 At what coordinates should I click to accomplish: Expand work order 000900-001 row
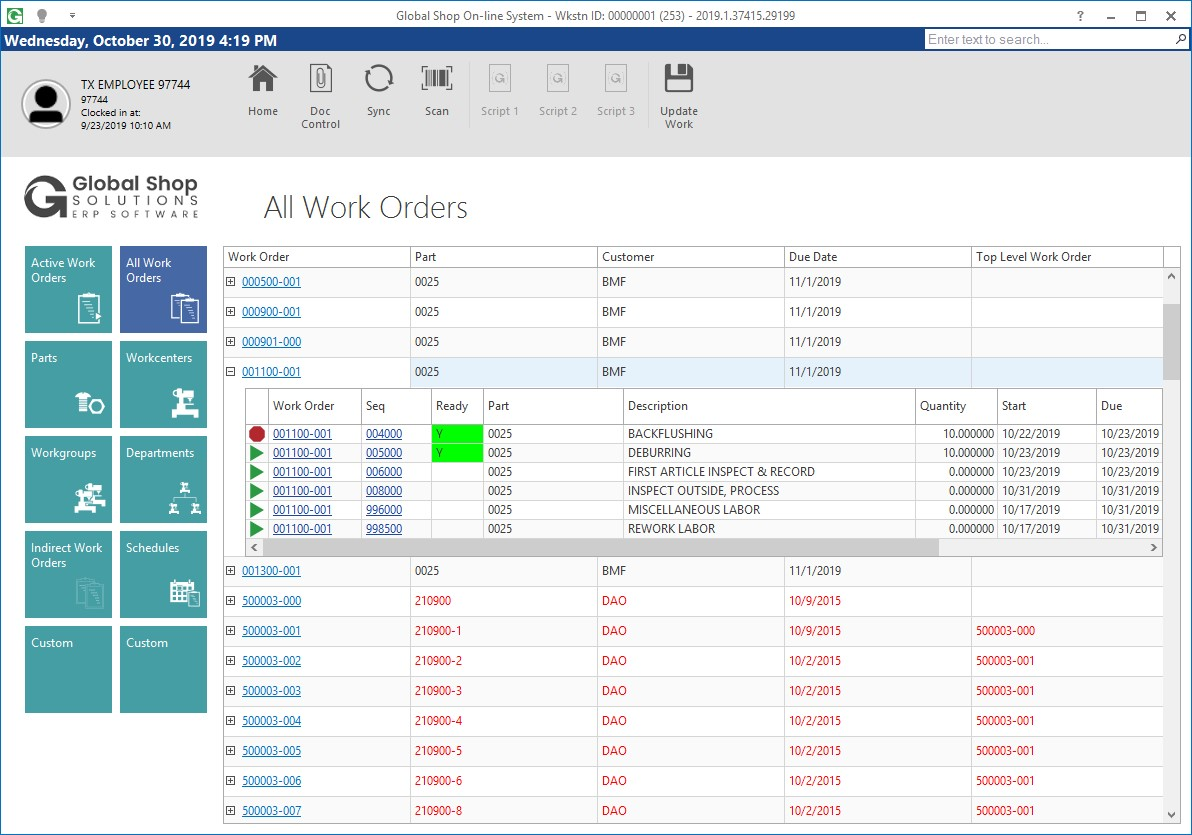point(230,312)
